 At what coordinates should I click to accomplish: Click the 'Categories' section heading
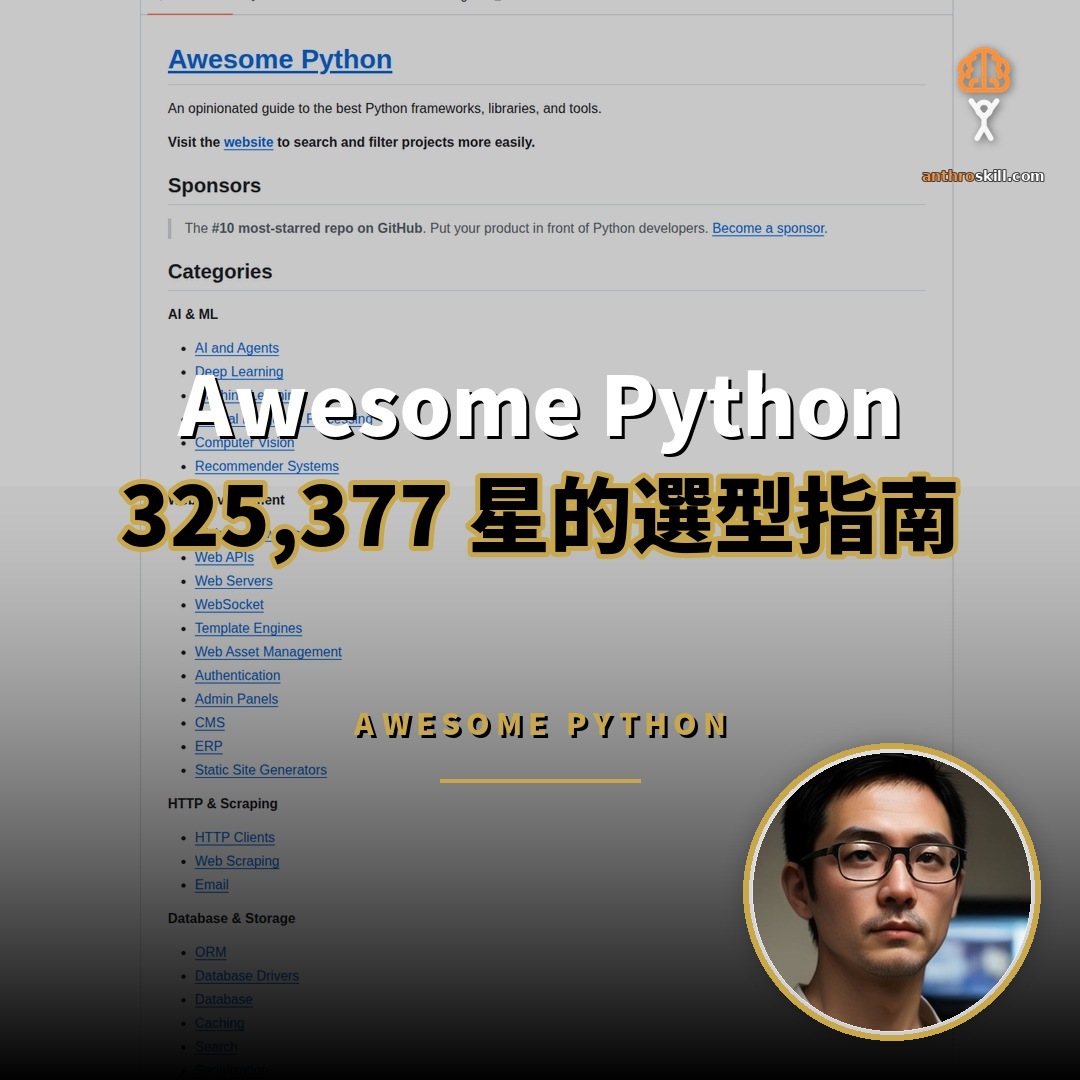220,271
